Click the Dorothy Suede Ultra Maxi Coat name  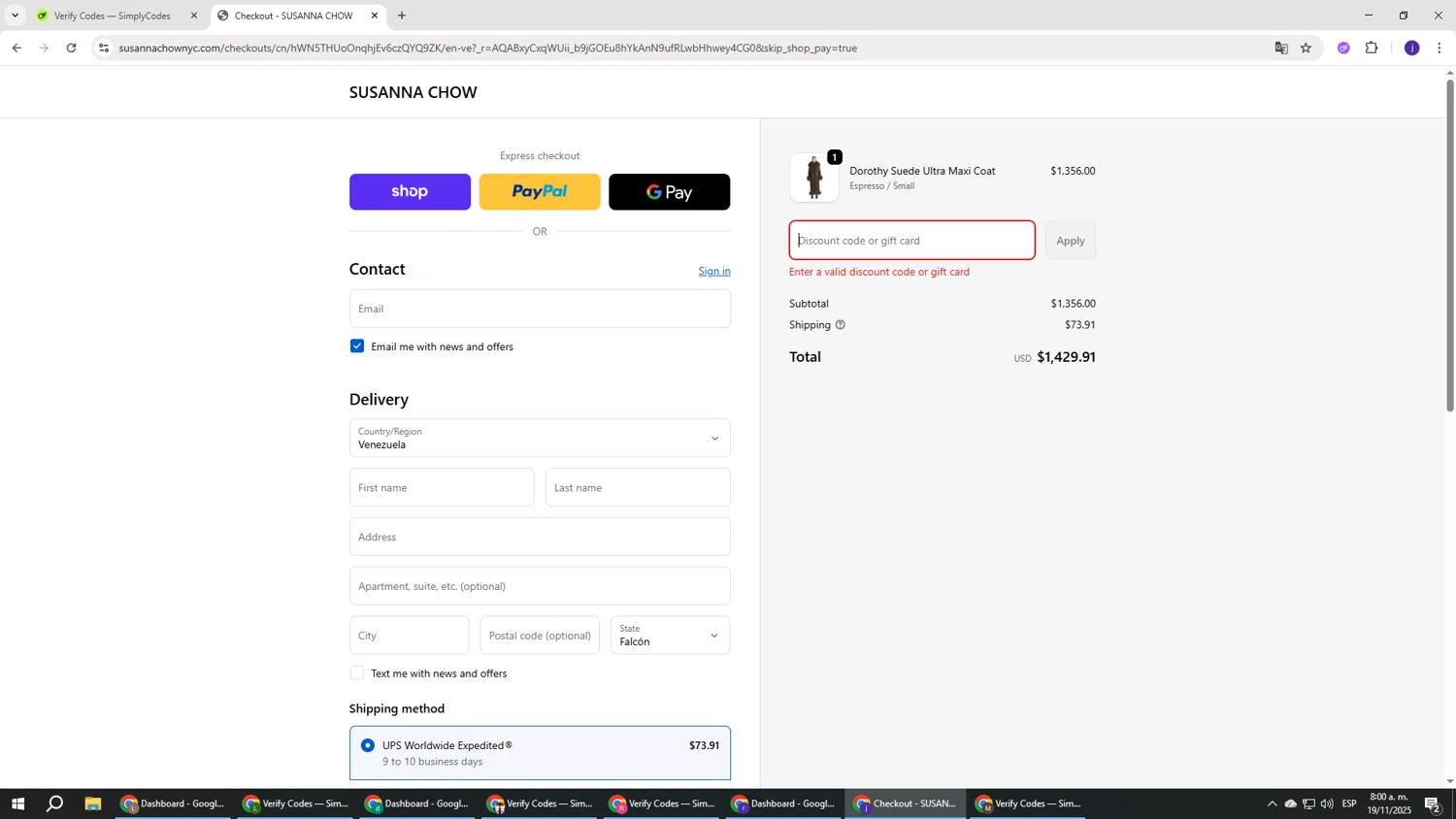click(x=922, y=171)
